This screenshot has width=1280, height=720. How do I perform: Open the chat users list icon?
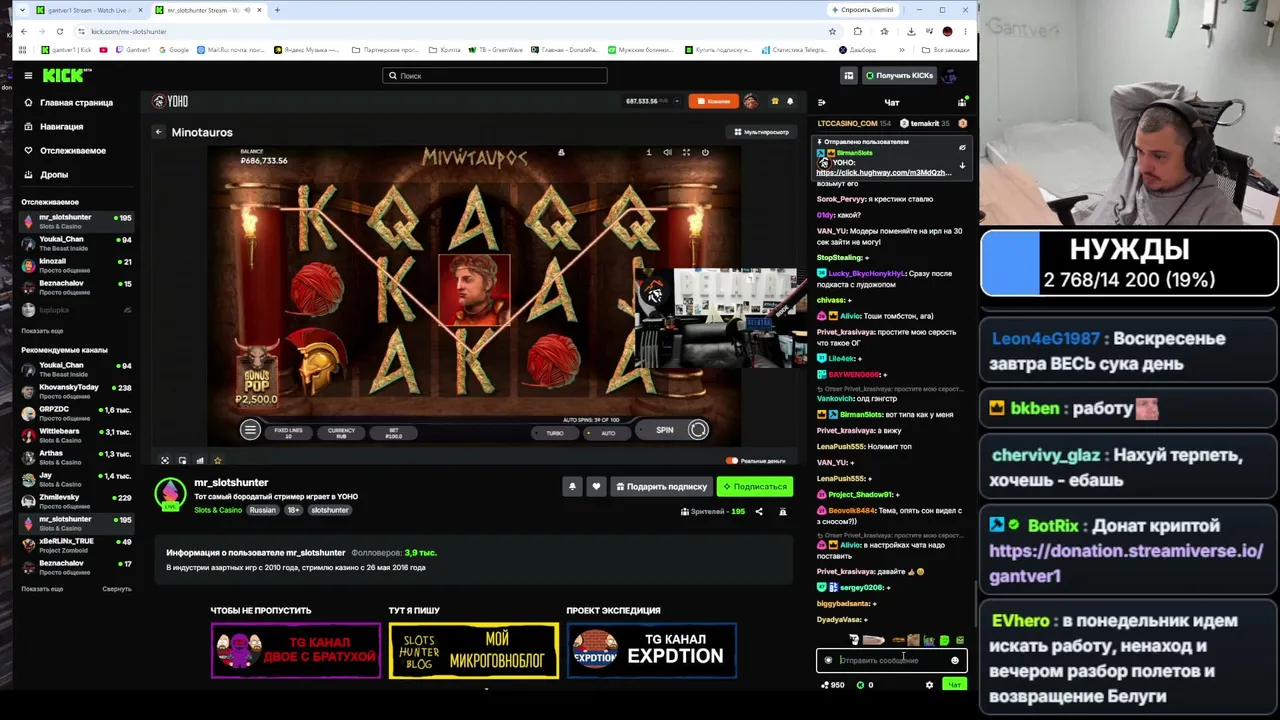coord(962,102)
